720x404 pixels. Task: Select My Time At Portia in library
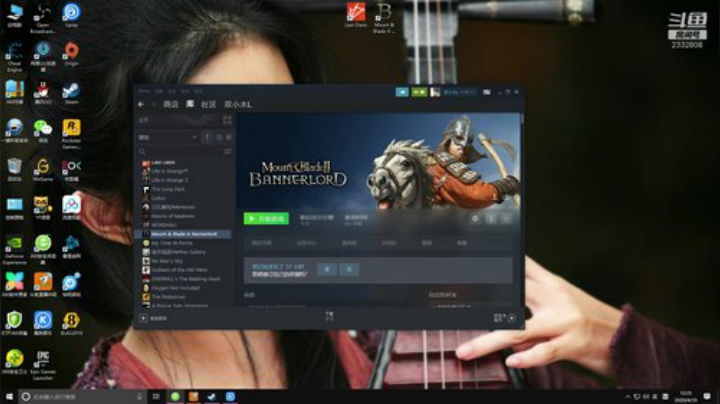(172, 243)
